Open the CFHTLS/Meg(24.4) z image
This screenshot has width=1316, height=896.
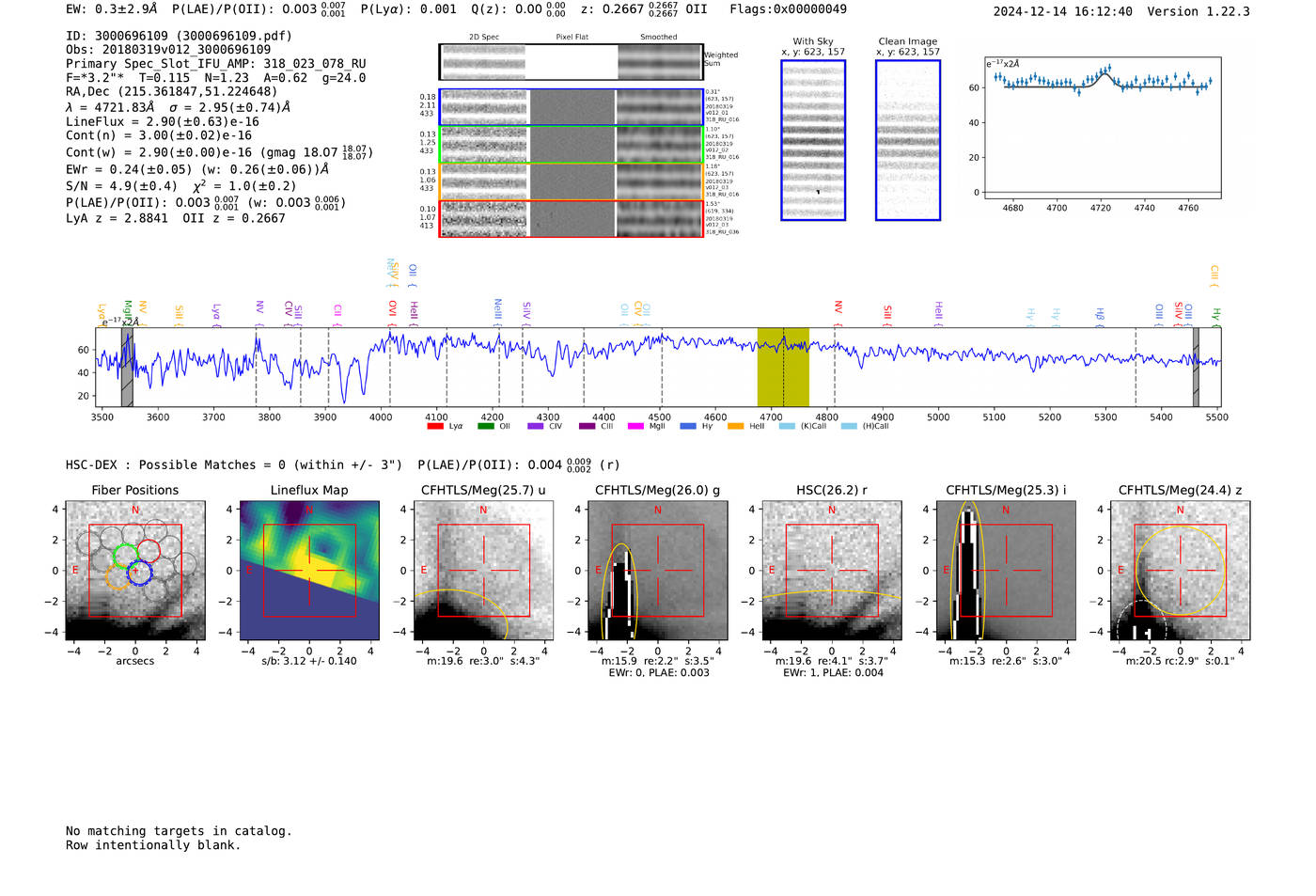[1181, 571]
